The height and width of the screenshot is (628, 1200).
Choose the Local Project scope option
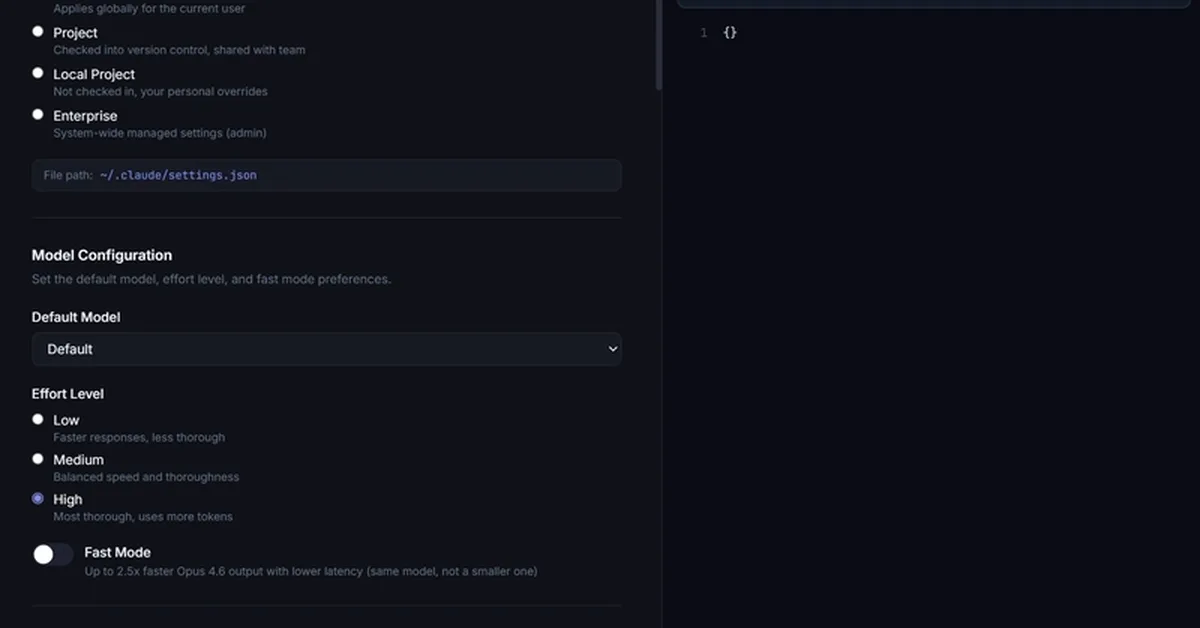point(37,72)
